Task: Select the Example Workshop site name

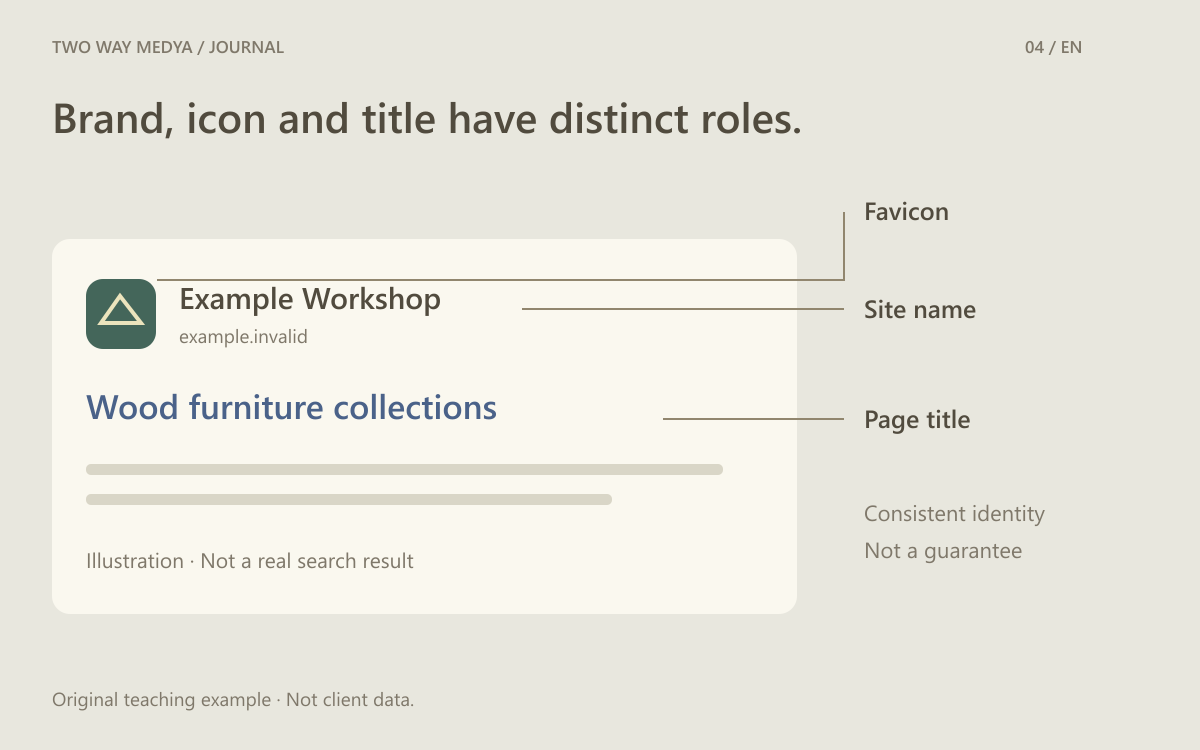Action: [x=310, y=299]
